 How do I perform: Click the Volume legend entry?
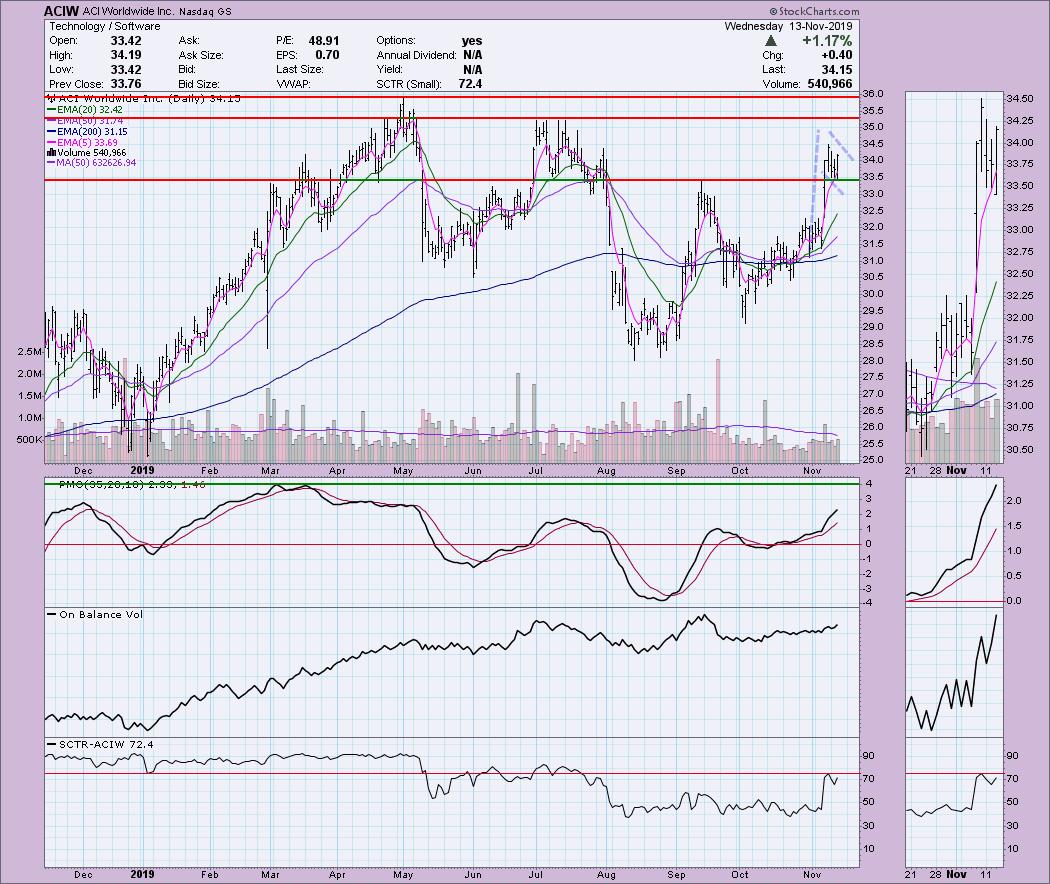(x=92, y=152)
